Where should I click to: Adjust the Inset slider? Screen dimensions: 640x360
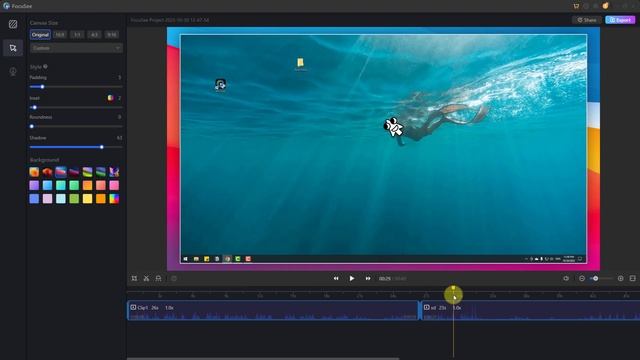coord(76,107)
